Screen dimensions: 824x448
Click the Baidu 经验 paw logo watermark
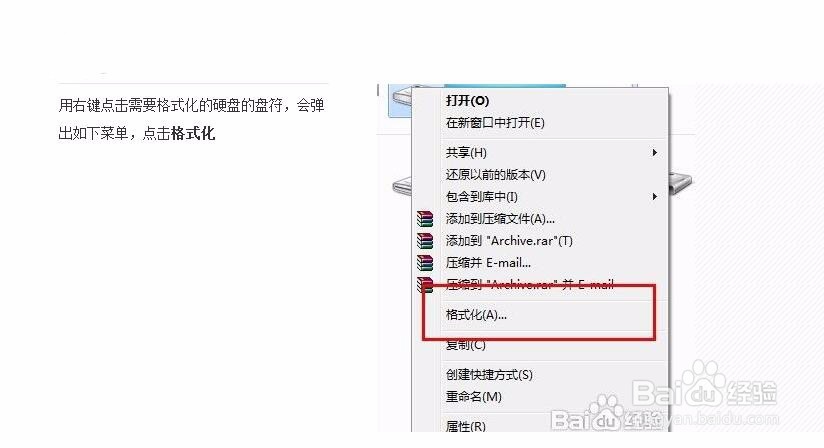[704, 389]
